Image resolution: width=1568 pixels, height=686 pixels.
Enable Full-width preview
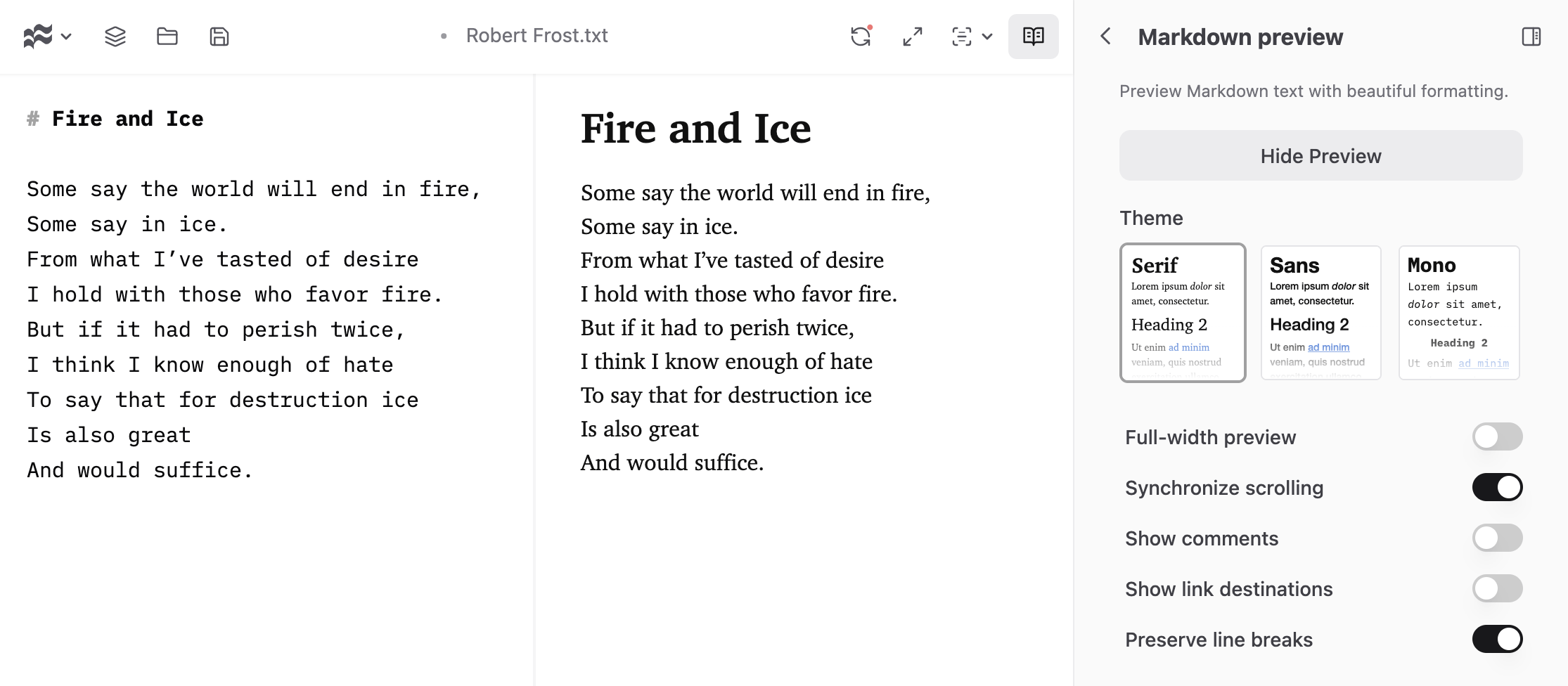click(1497, 436)
